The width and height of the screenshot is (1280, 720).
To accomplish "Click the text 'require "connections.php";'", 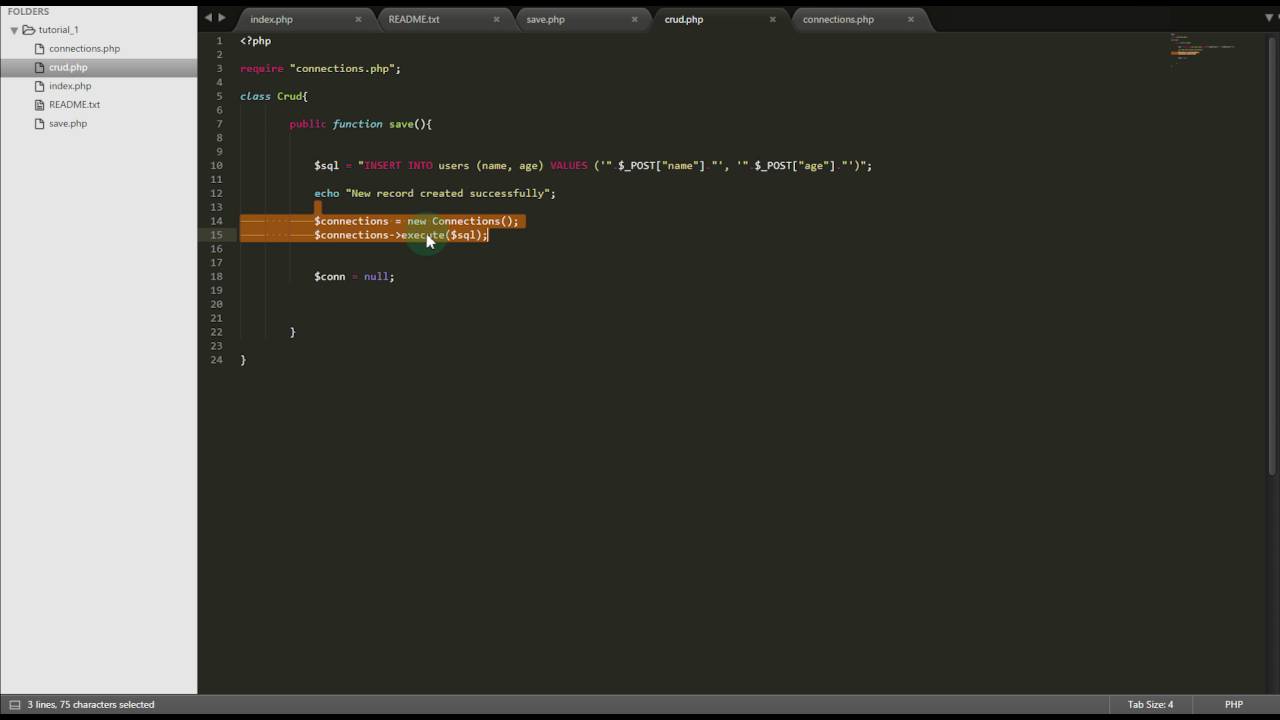I will tap(320, 68).
